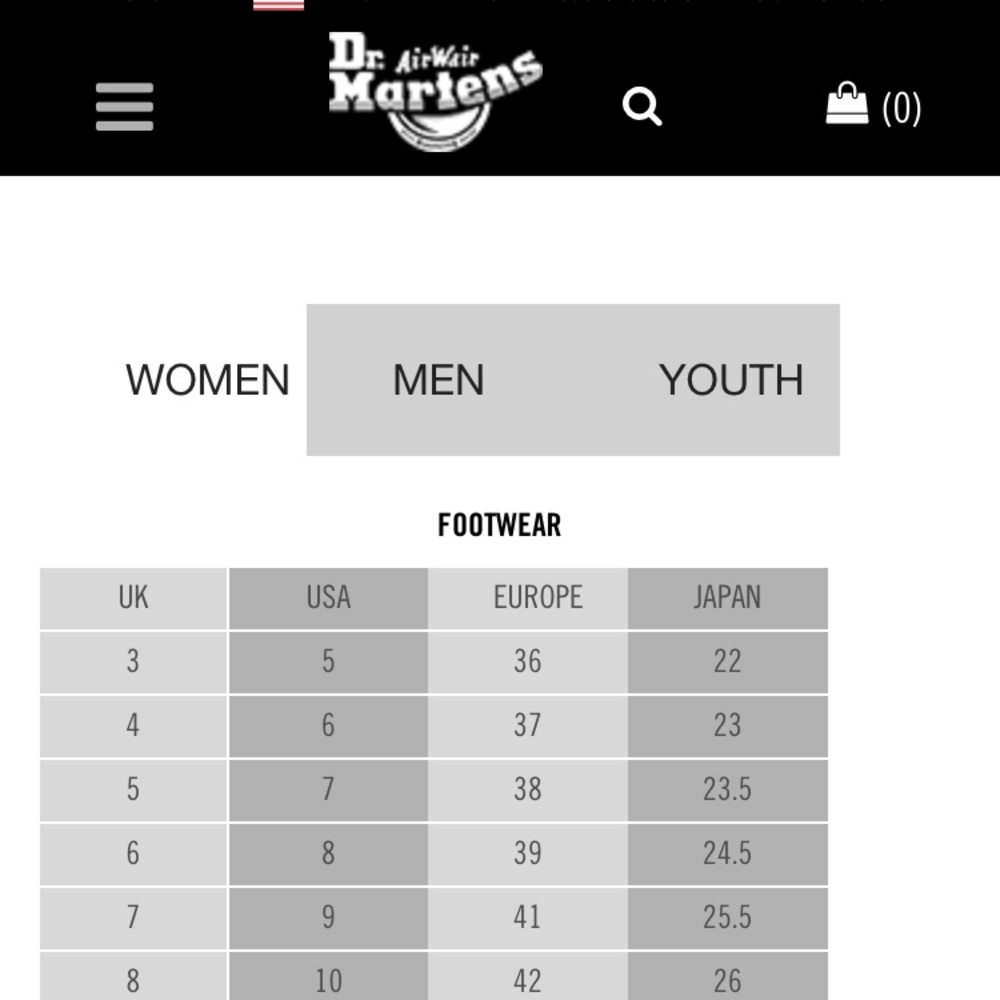Switch to the MEN size tab
This screenshot has height=1000, width=1000.
[x=439, y=380]
